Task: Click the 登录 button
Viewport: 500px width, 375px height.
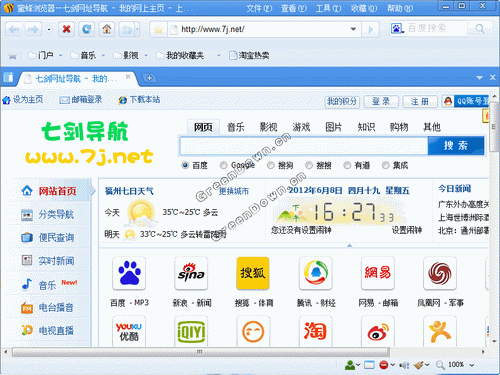Action: pyautogui.click(x=381, y=101)
